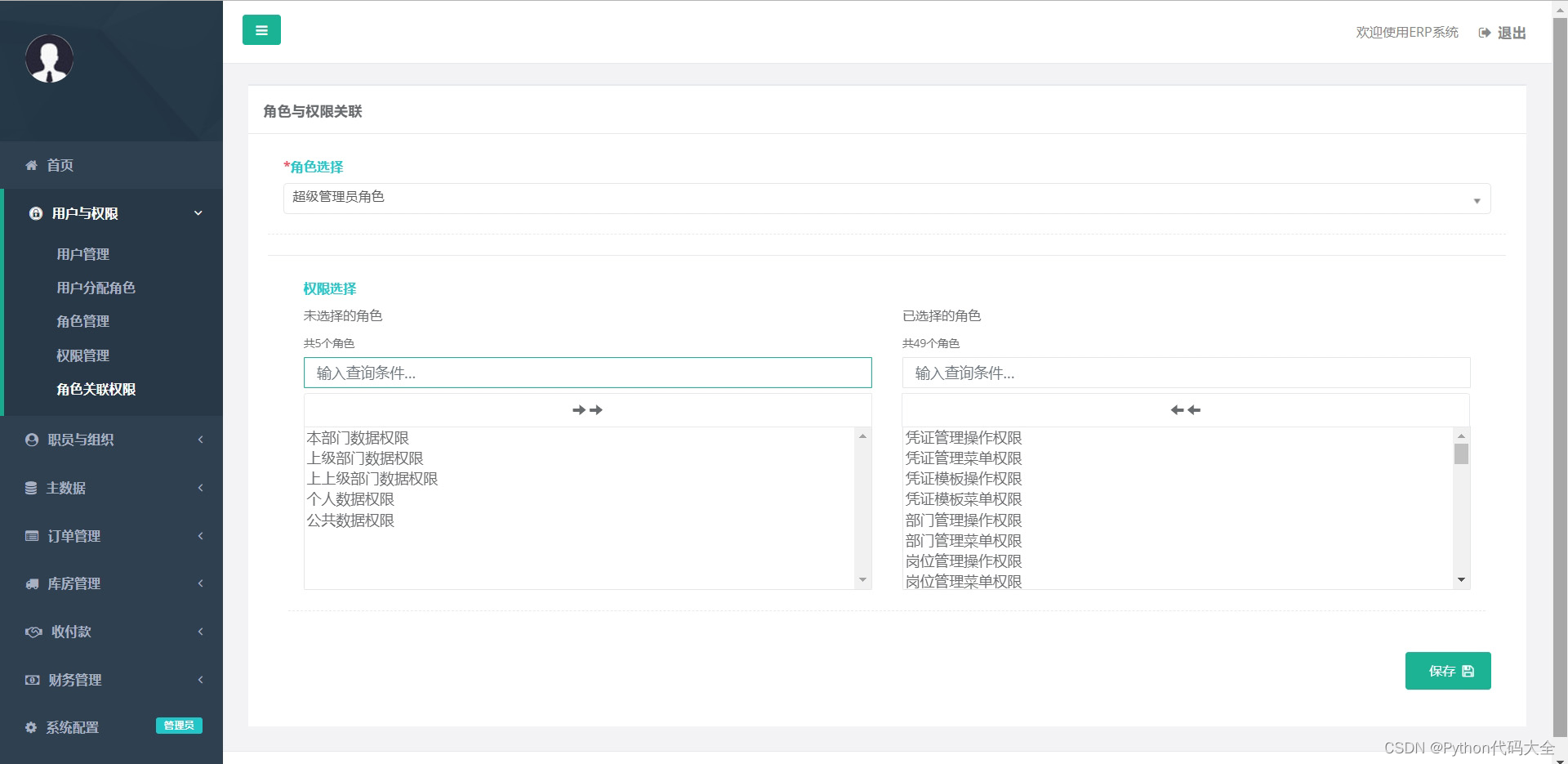Screen dimensions: 1568x764
Task: Click the down arrow of unselected list scrollbar
Action: (863, 580)
